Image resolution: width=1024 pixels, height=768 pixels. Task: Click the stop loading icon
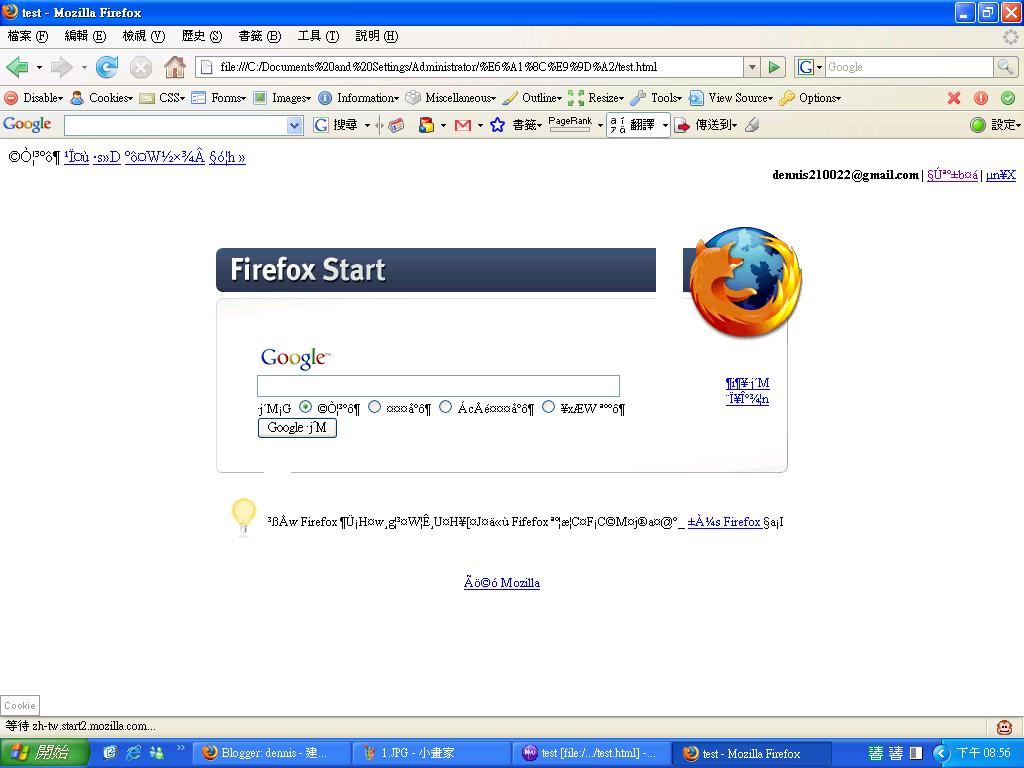140,67
